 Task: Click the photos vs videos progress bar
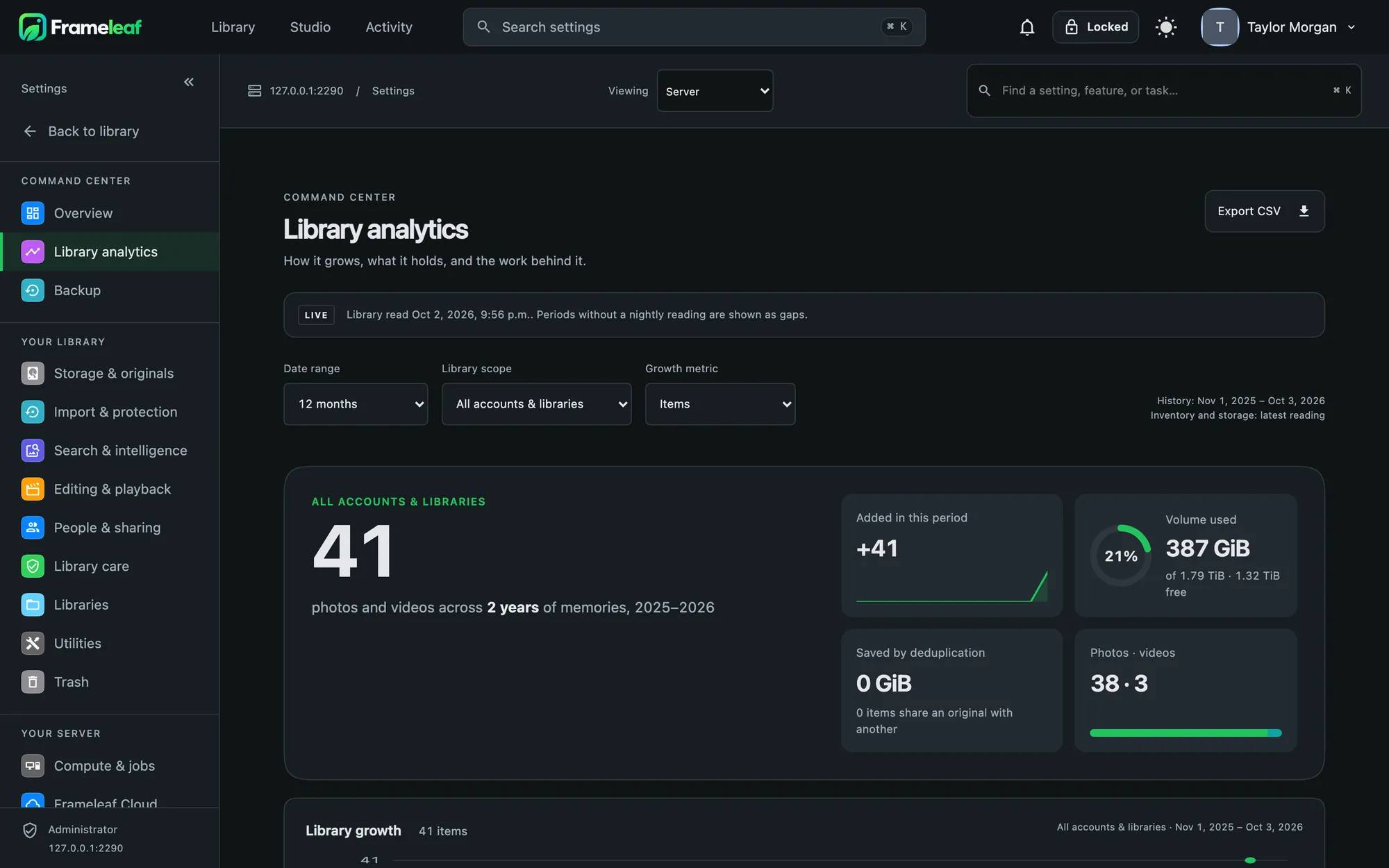(1186, 733)
